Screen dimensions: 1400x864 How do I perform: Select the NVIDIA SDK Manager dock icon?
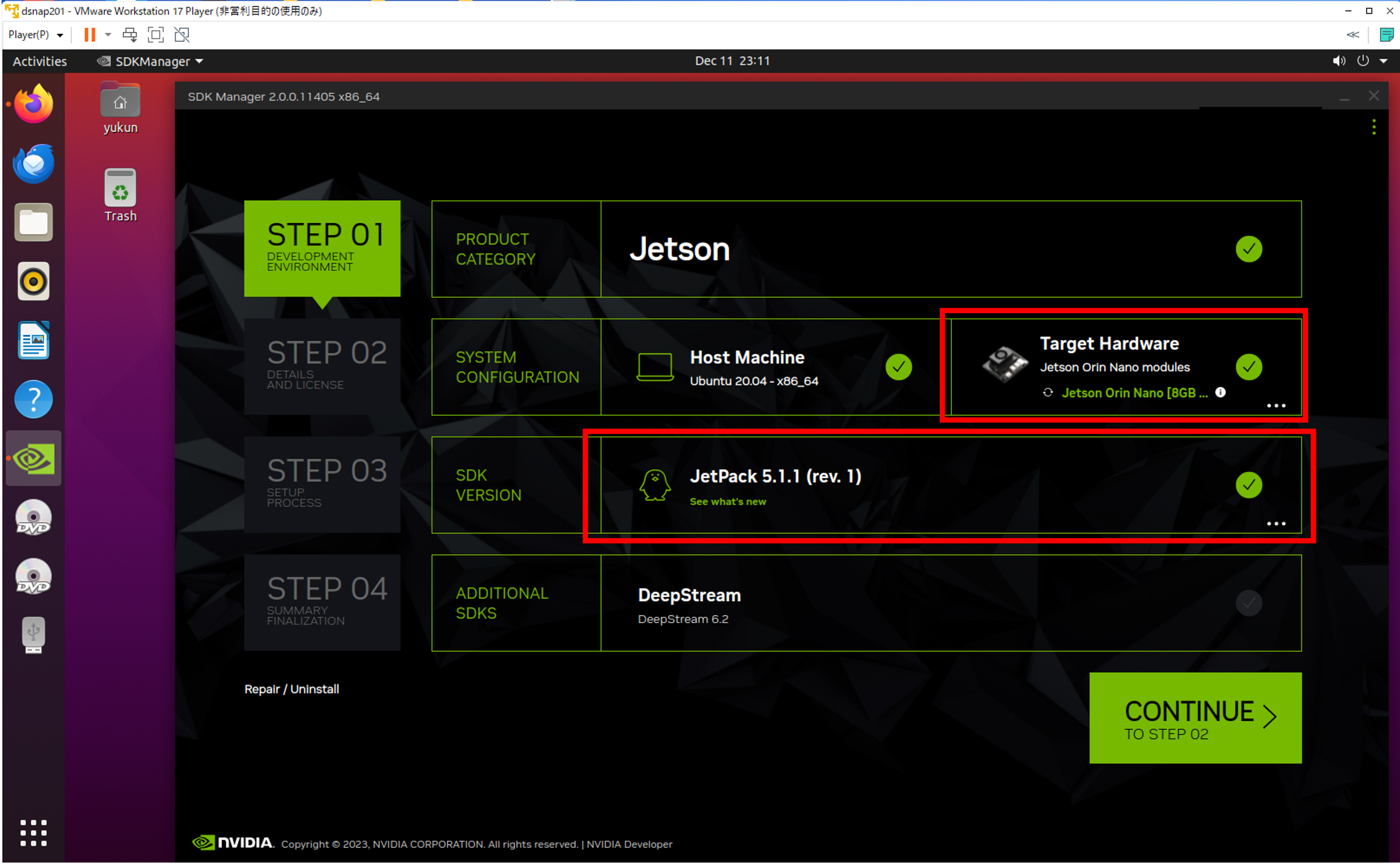coord(34,458)
